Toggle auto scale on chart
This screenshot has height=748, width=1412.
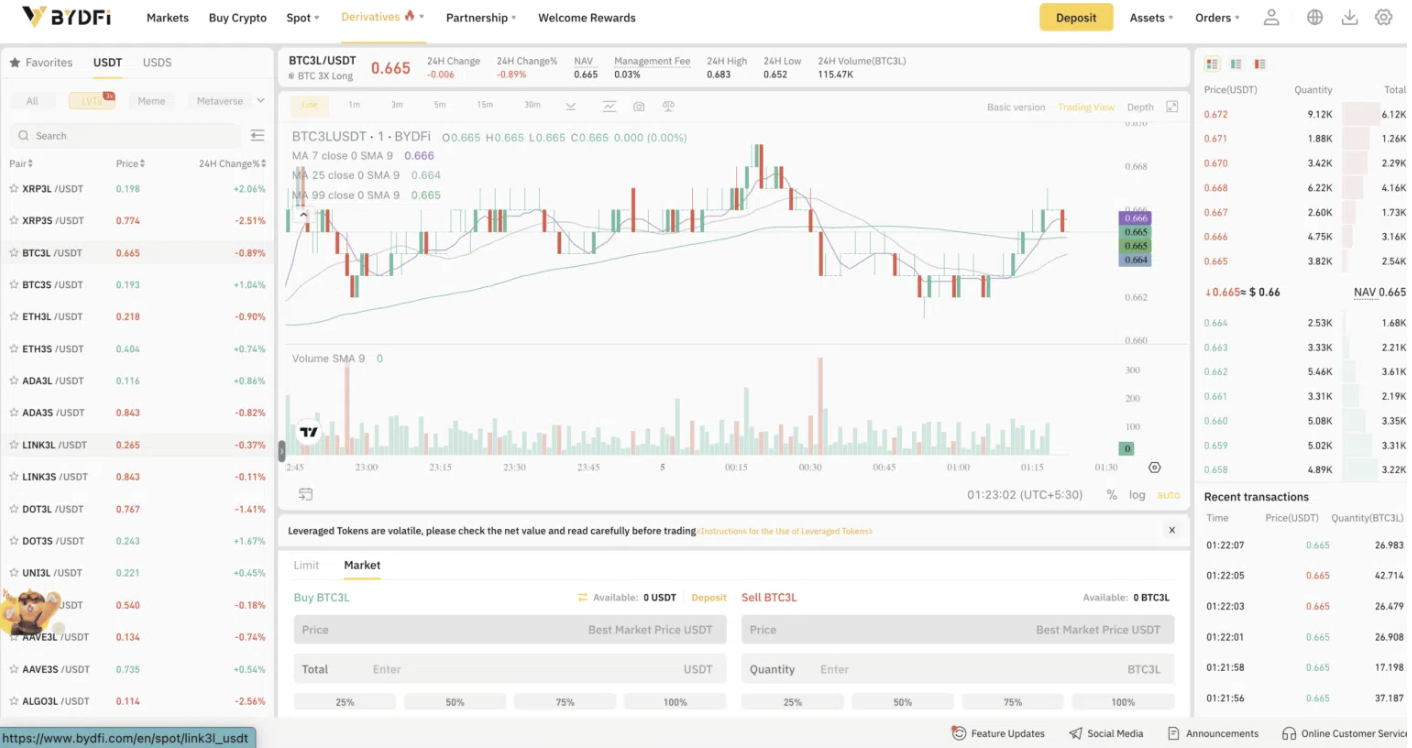(x=1169, y=495)
